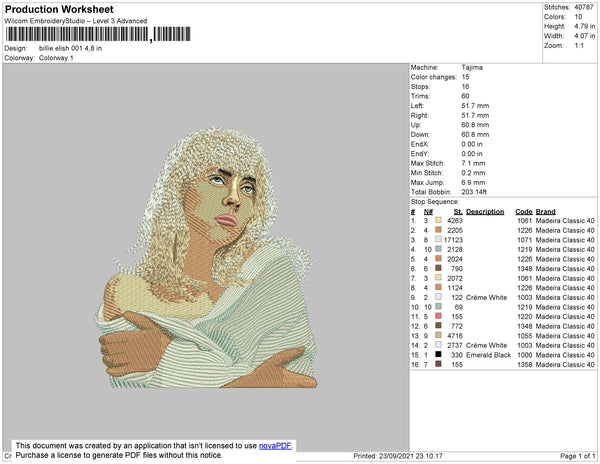This screenshot has width=600, height=464.
Task: Click the Total Bobbin value 203.14ft
Action: pyautogui.click(x=474, y=192)
